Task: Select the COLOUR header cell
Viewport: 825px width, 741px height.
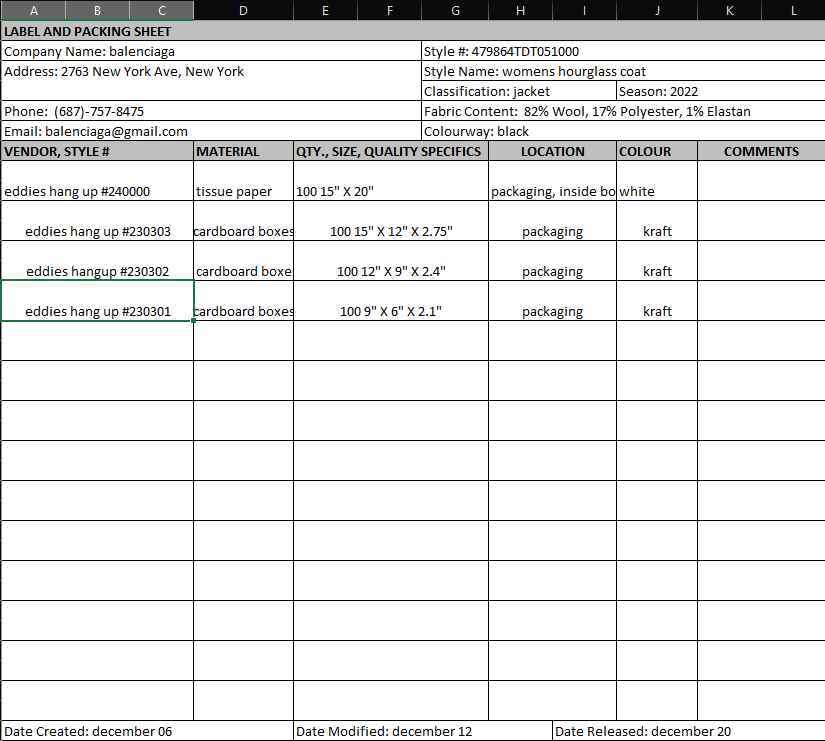Action: [x=657, y=151]
